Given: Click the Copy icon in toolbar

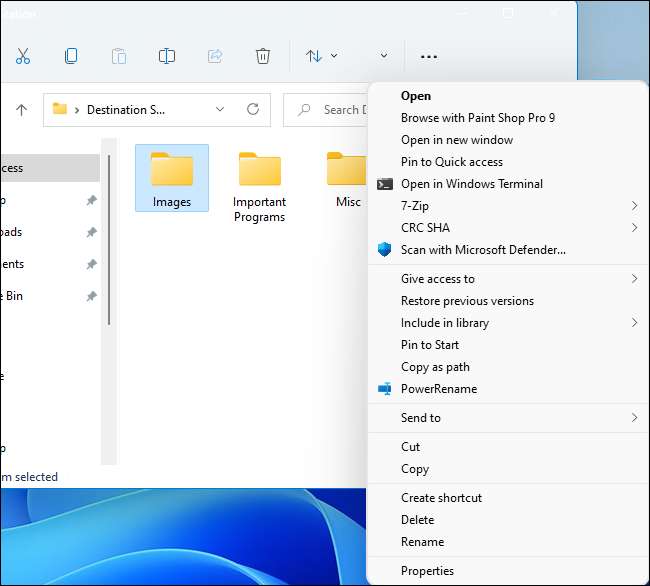Looking at the screenshot, I should point(71,56).
